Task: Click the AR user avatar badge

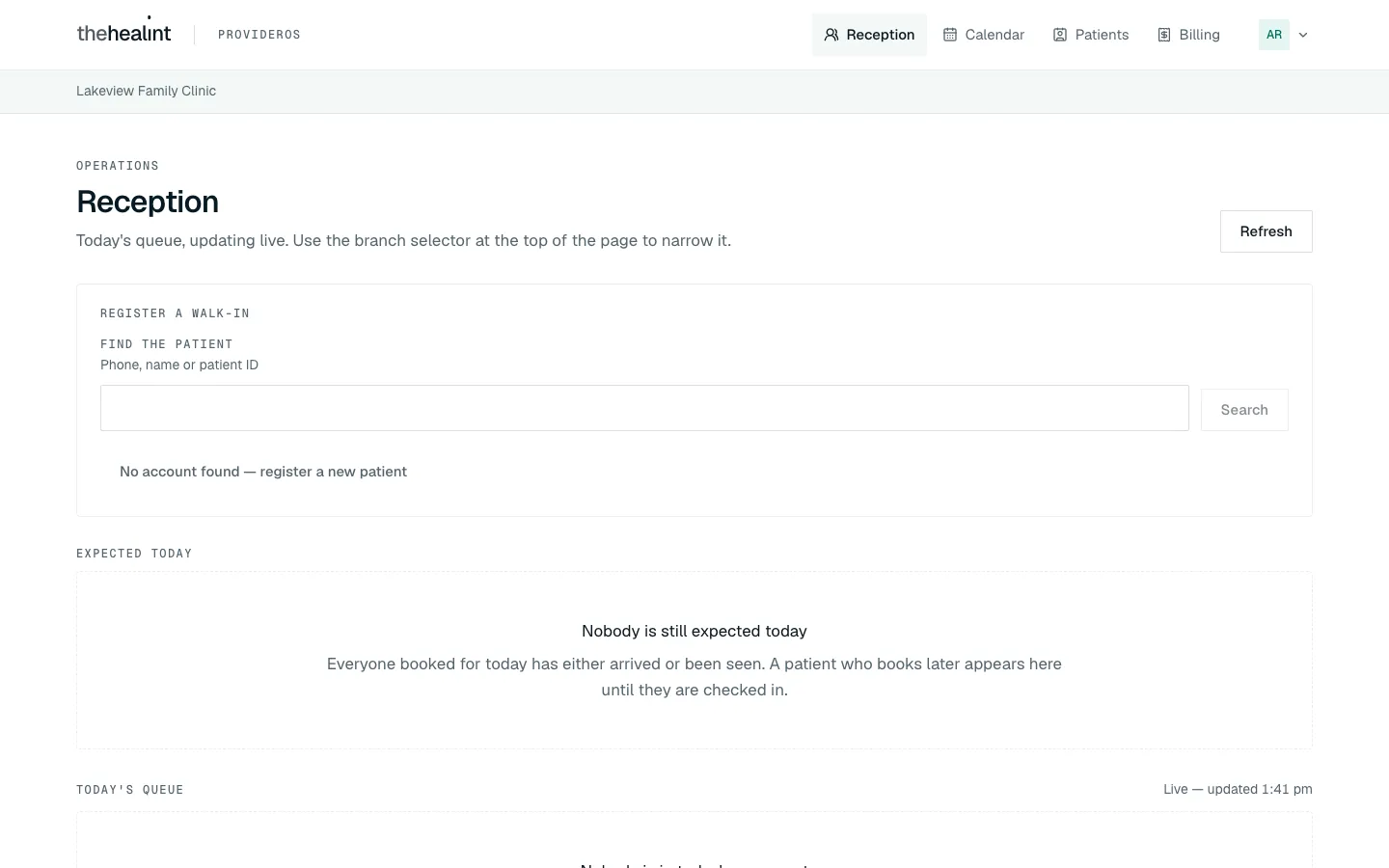Action: tap(1274, 35)
